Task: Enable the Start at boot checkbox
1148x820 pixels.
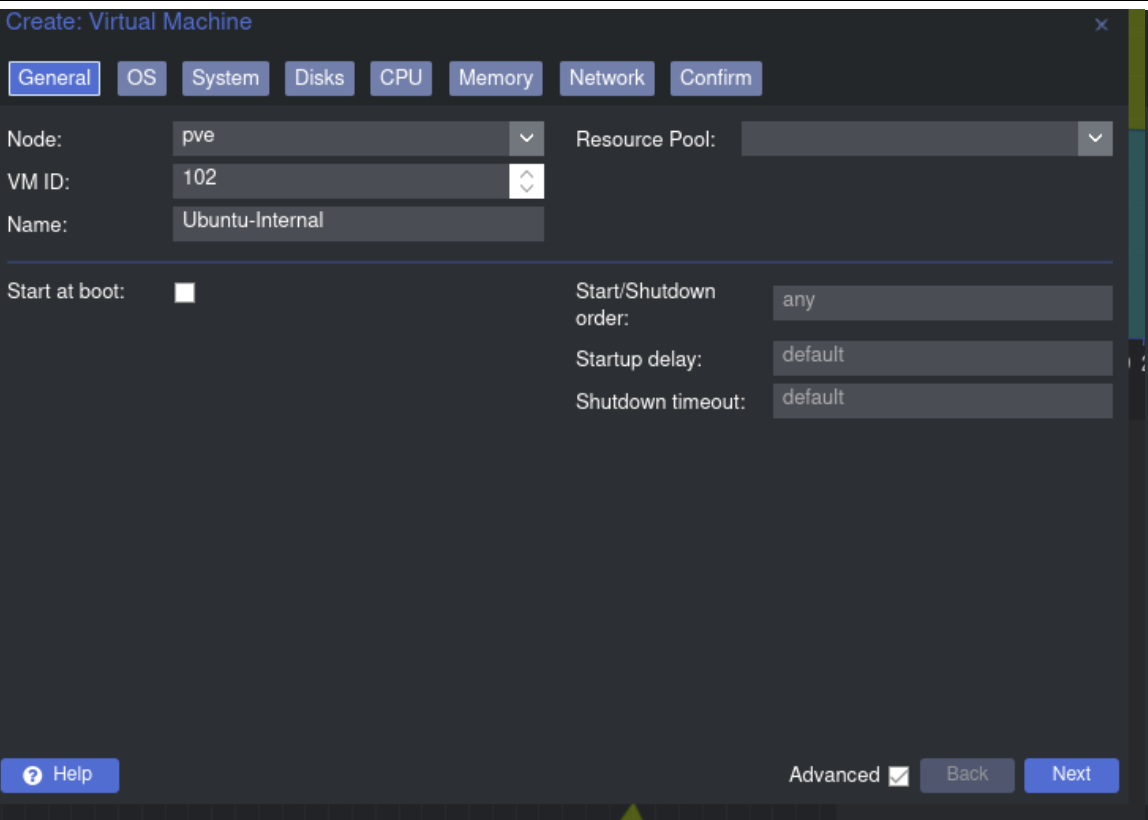Action: (x=185, y=293)
